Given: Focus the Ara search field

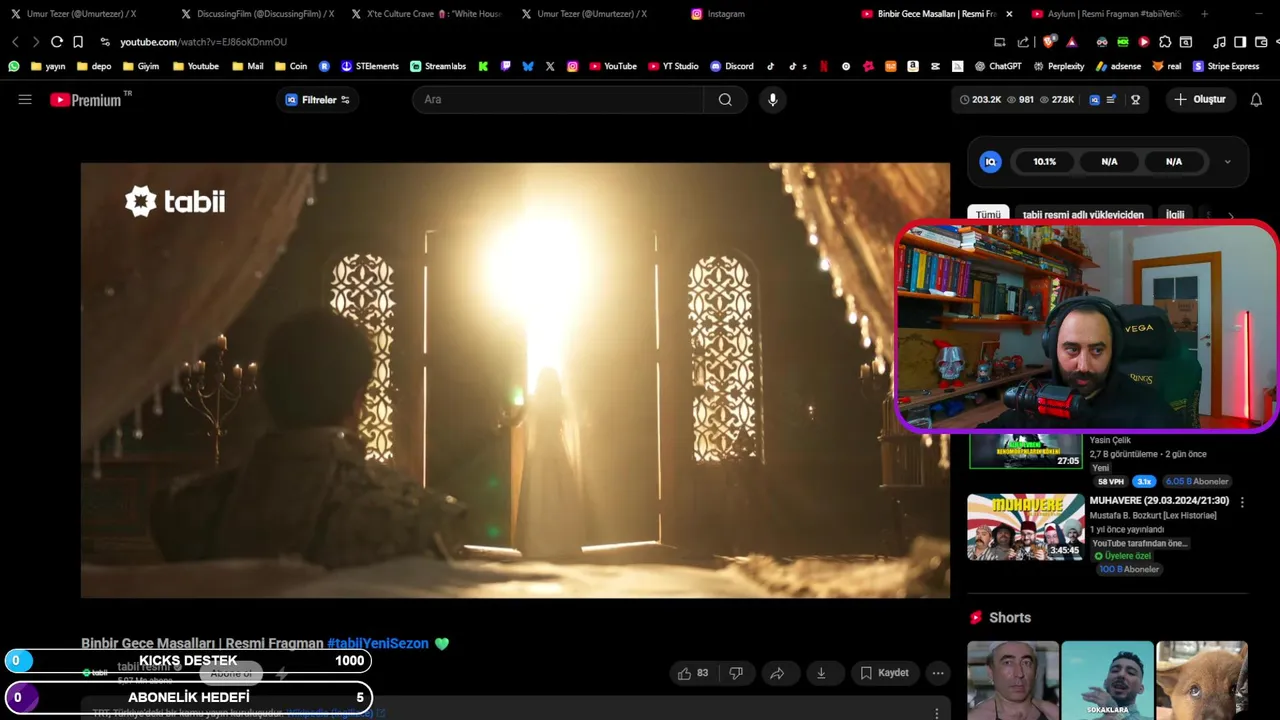Looking at the screenshot, I should click(x=558, y=100).
